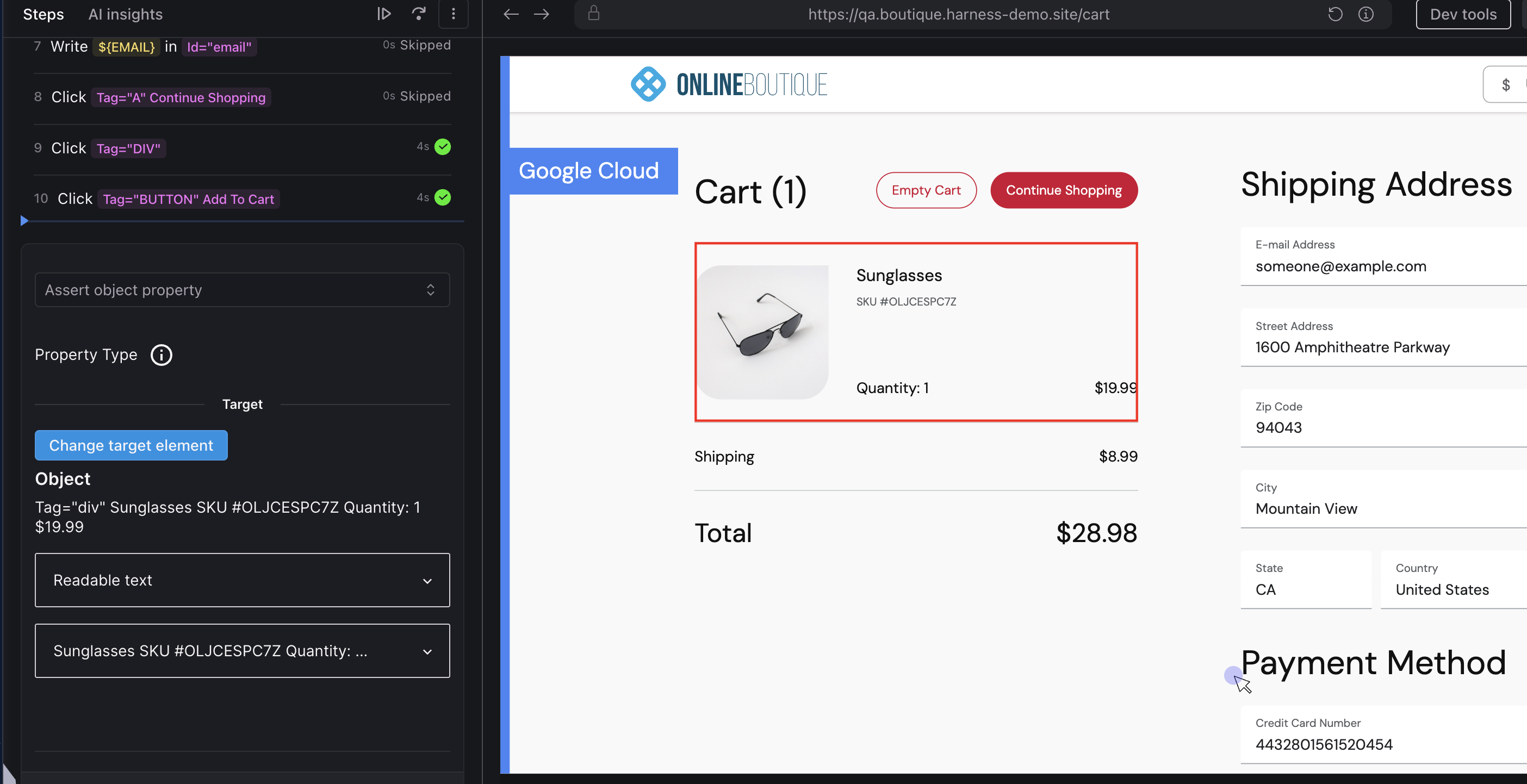1527x784 pixels.
Task: Switch to the AI insights tab
Action: click(x=125, y=14)
